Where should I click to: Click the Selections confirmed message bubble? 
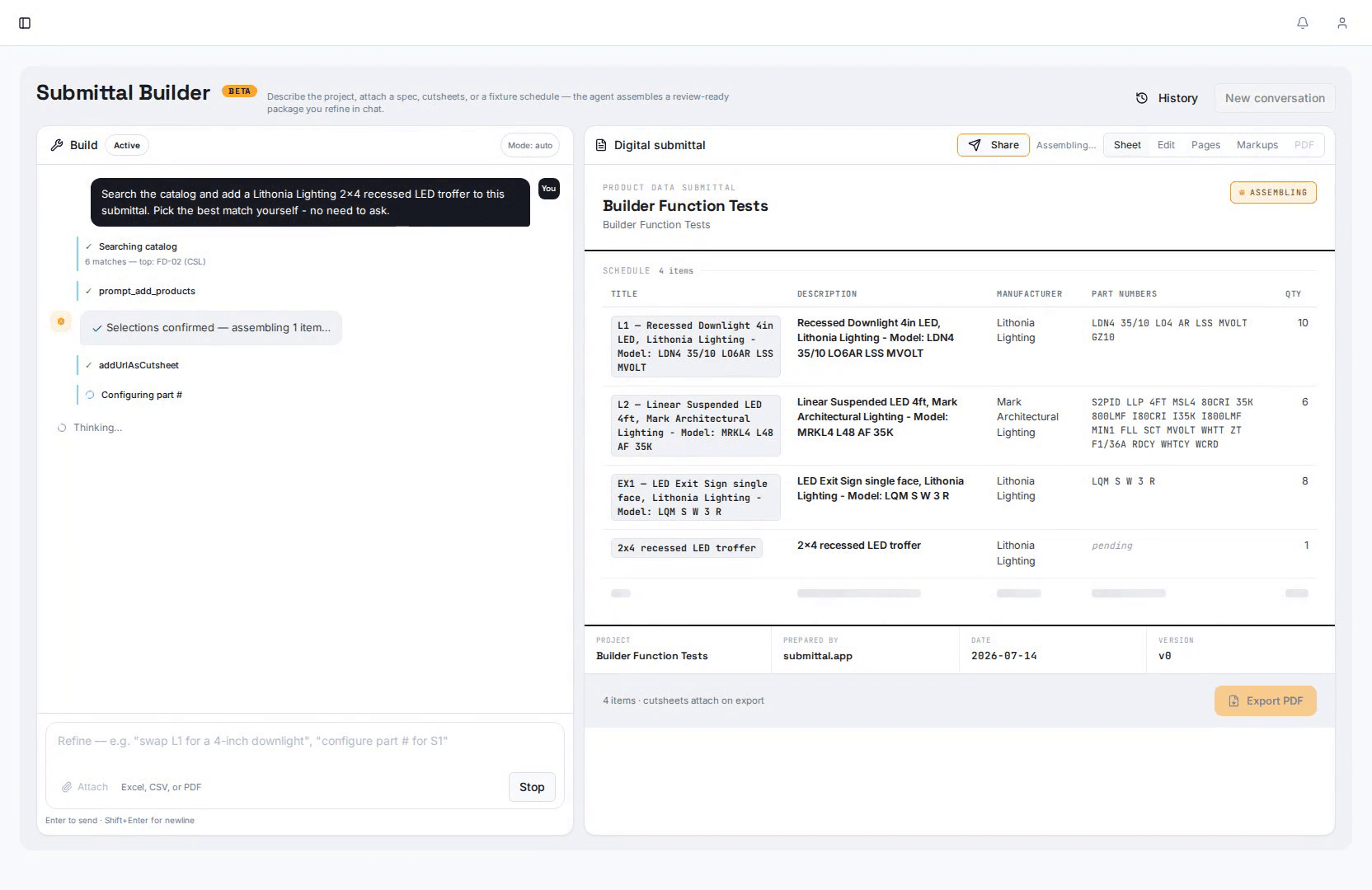[211, 328]
